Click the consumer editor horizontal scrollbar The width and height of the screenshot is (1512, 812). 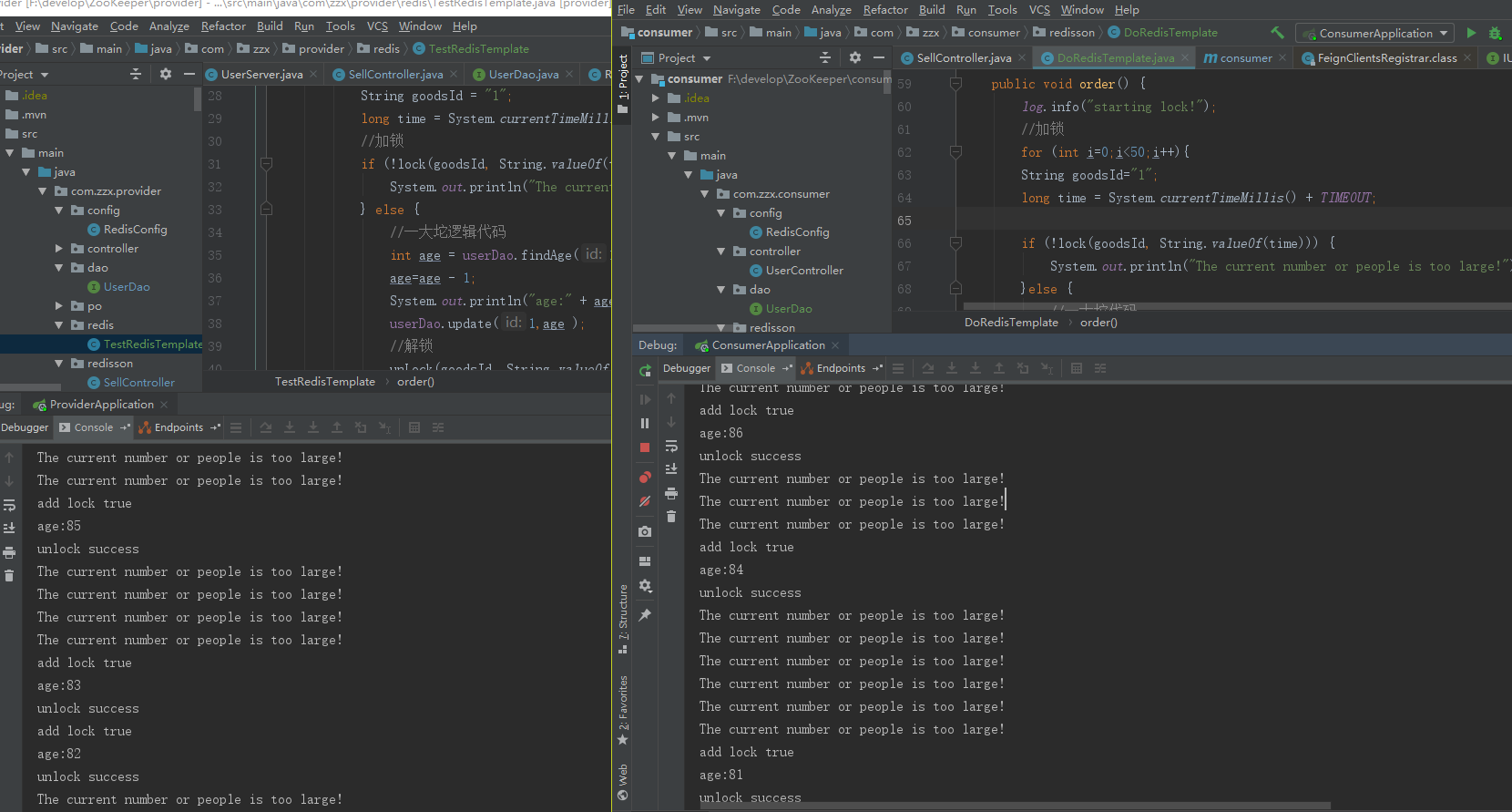(x=1237, y=307)
